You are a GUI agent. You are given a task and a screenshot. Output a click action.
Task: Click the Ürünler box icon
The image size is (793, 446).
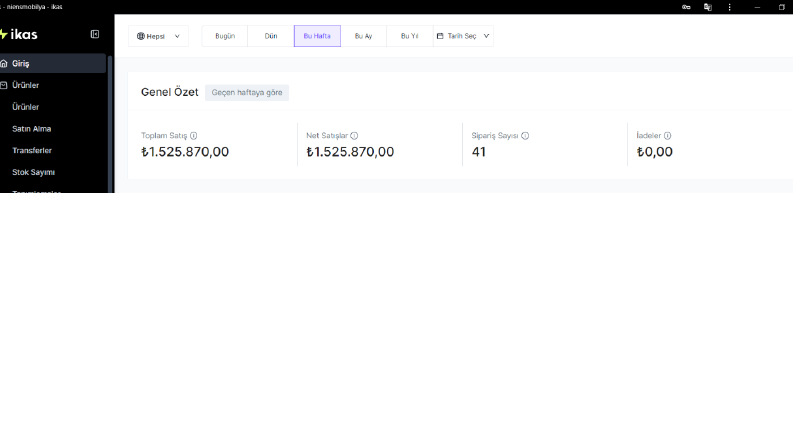[4, 85]
